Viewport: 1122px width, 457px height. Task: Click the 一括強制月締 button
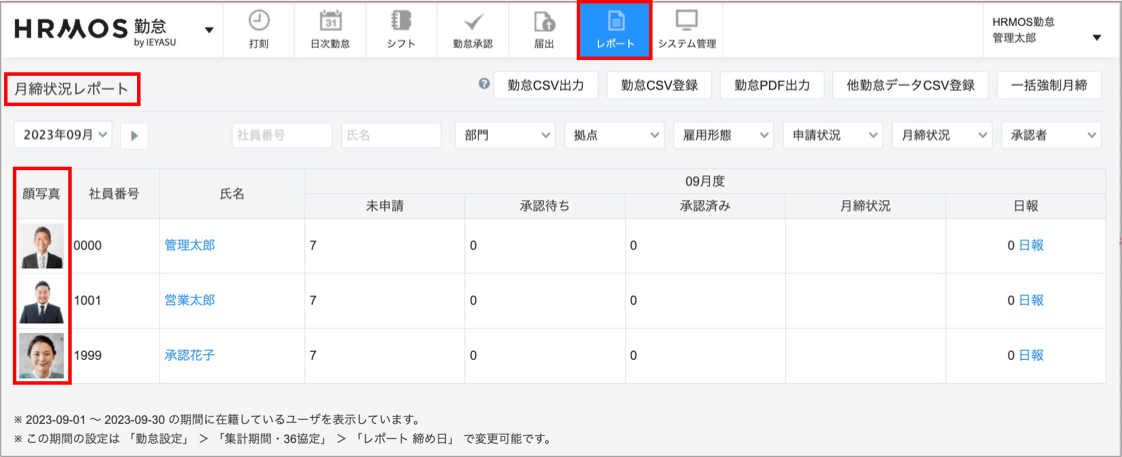(1049, 85)
